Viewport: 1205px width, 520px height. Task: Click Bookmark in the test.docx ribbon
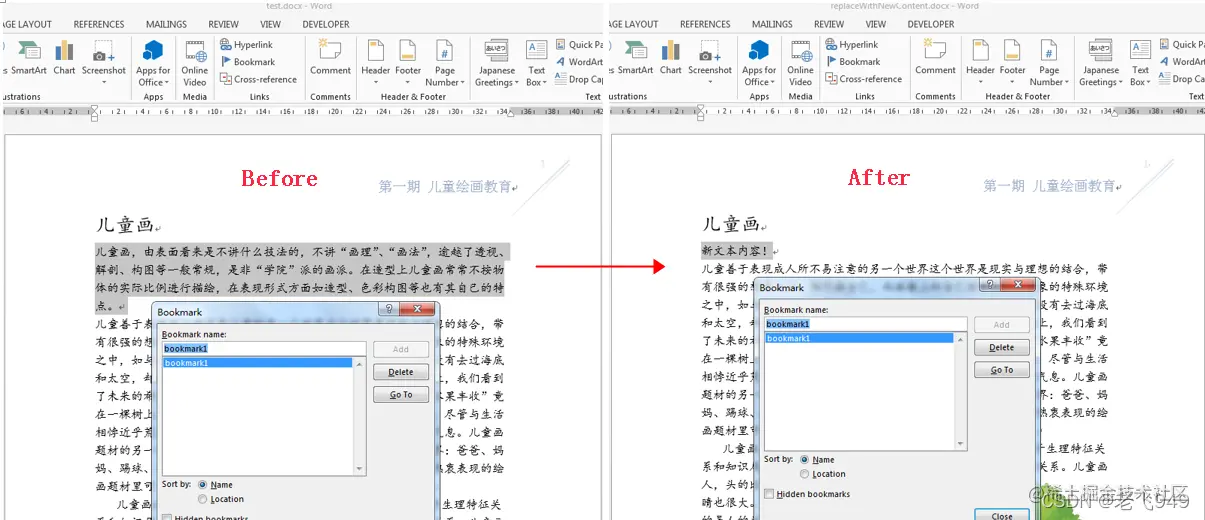pyautogui.click(x=247, y=62)
